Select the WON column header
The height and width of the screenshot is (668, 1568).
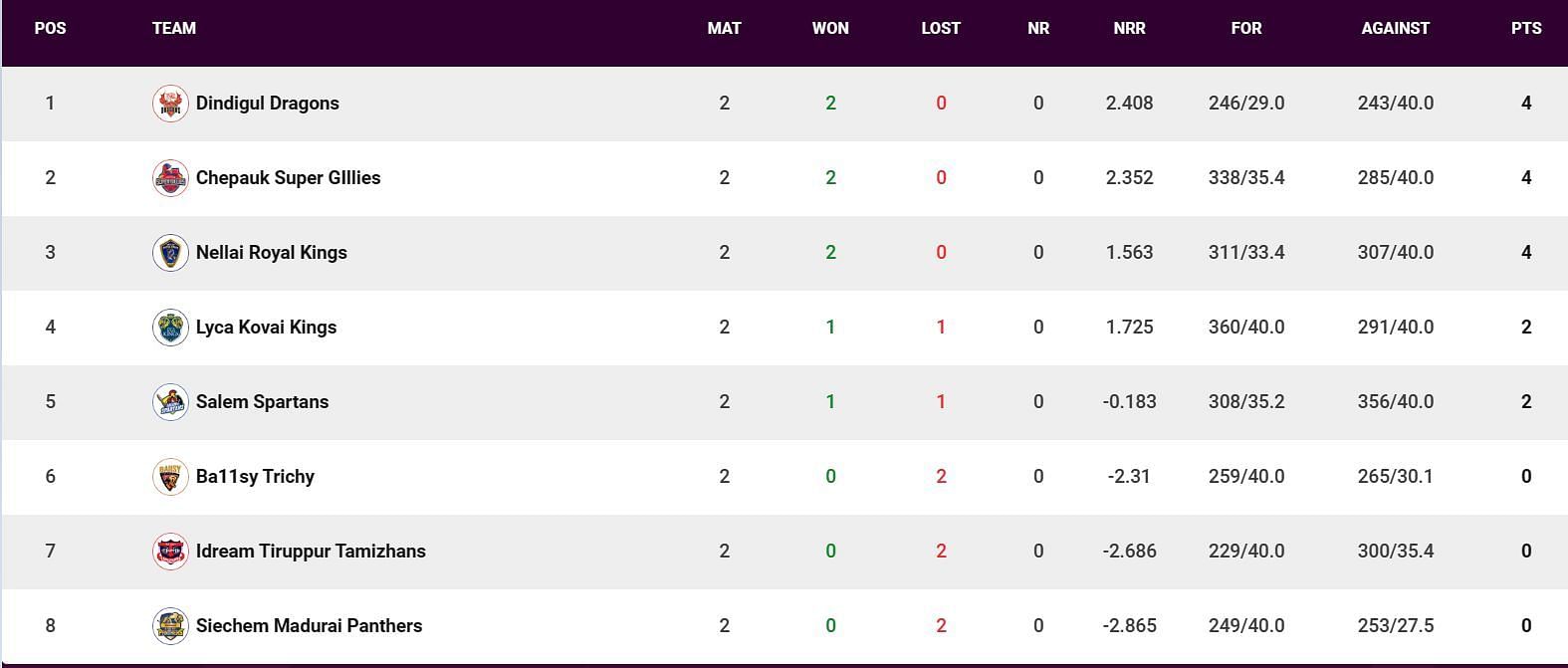point(830,28)
